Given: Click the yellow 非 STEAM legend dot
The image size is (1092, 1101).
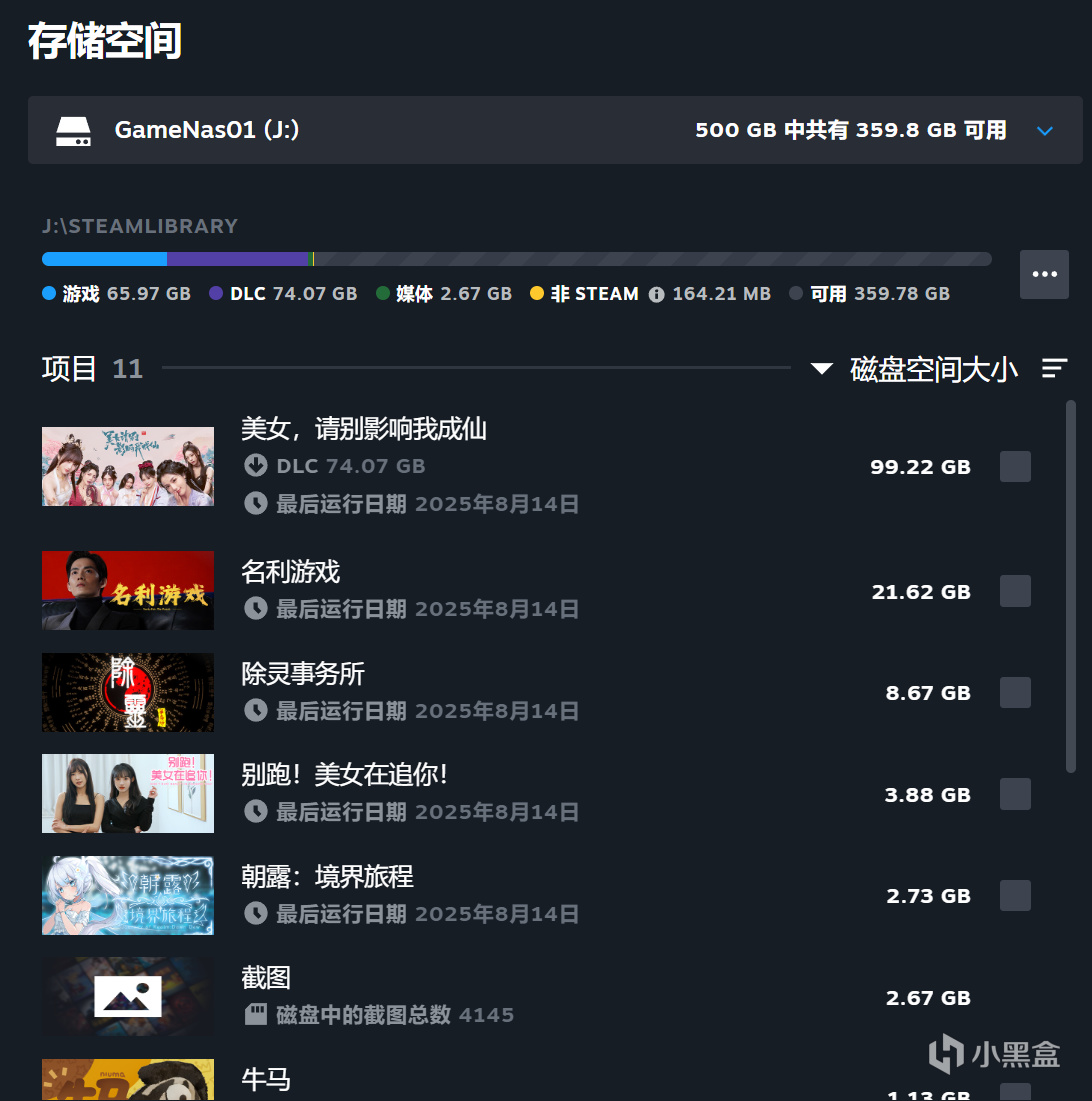Looking at the screenshot, I should pyautogui.click(x=537, y=293).
